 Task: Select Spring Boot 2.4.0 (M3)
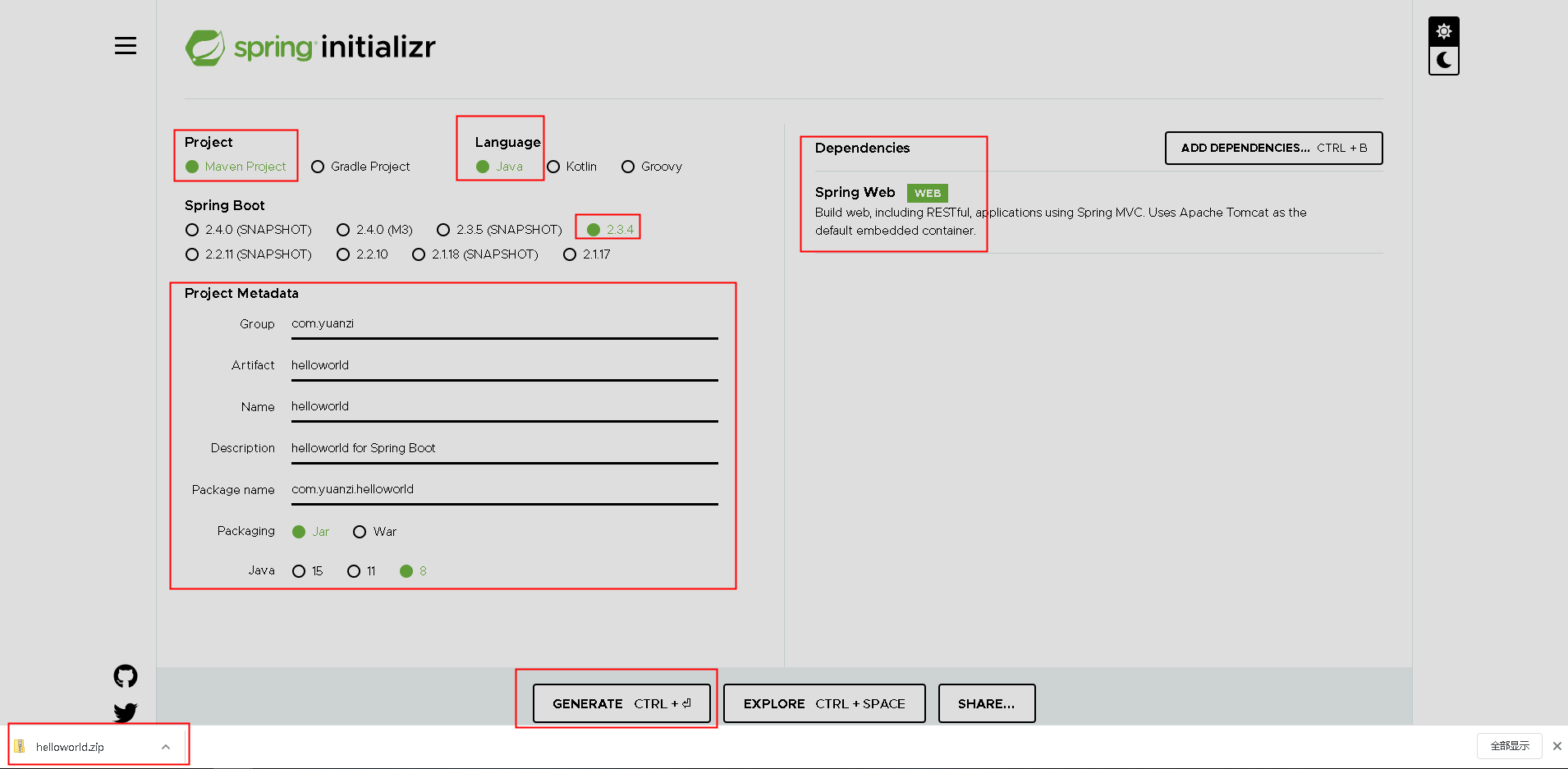pos(375,230)
